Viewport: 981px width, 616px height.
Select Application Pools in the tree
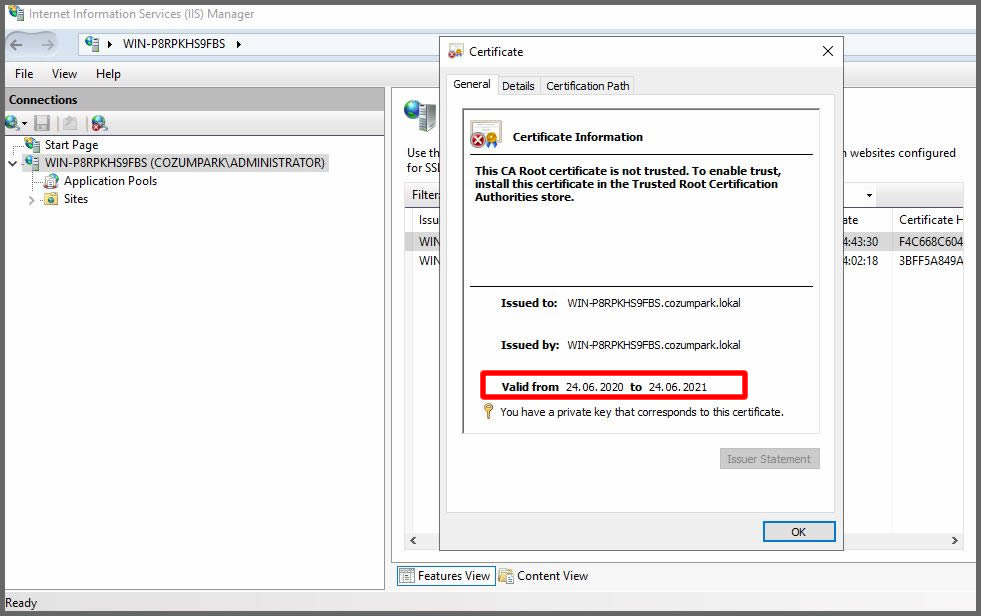pos(110,181)
